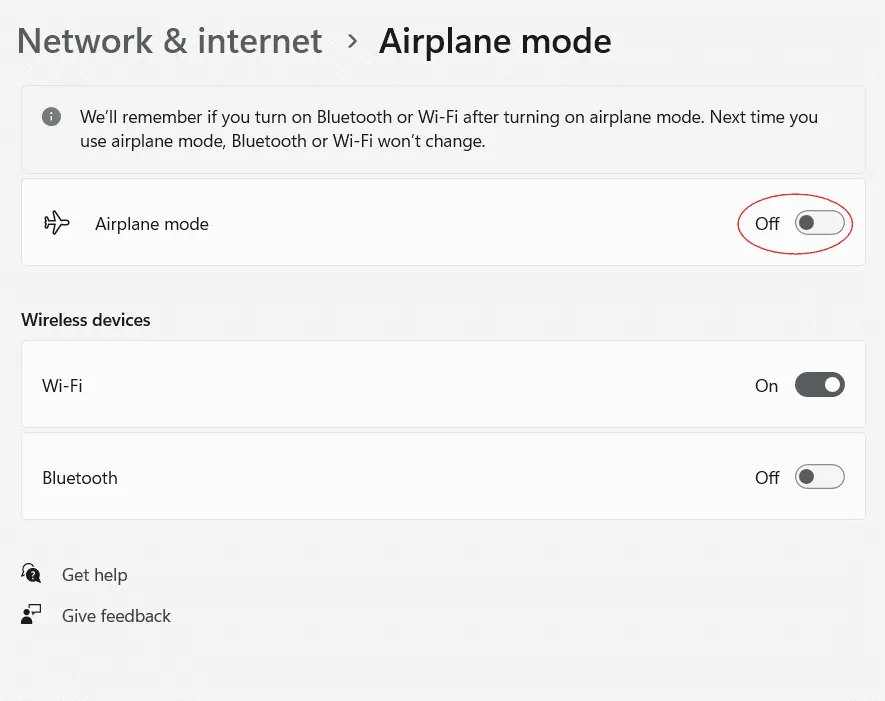Click the Bluetooth row label
The image size is (885, 701).
tap(80, 478)
